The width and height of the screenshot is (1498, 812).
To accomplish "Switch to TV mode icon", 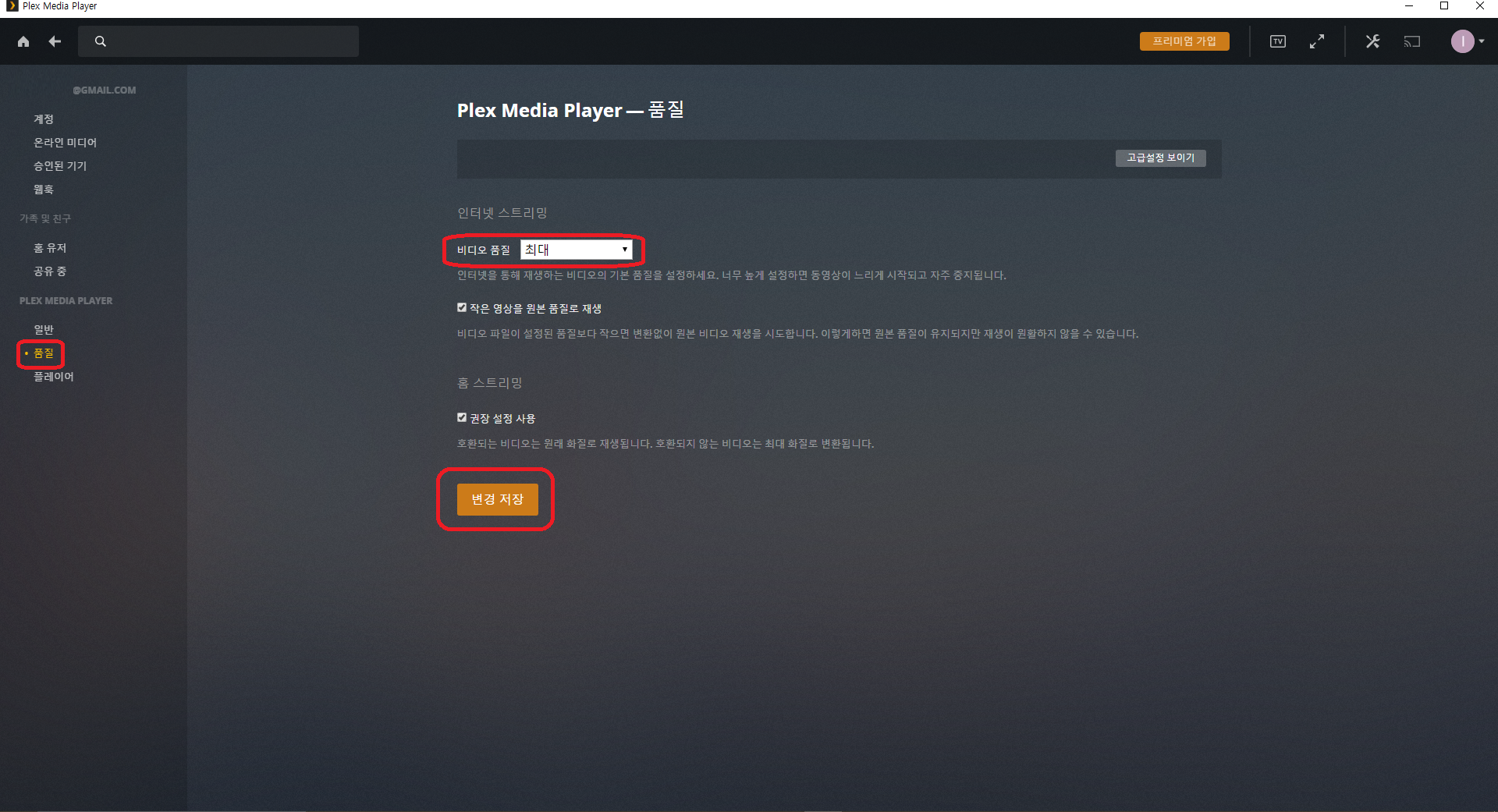I will pyautogui.click(x=1278, y=41).
